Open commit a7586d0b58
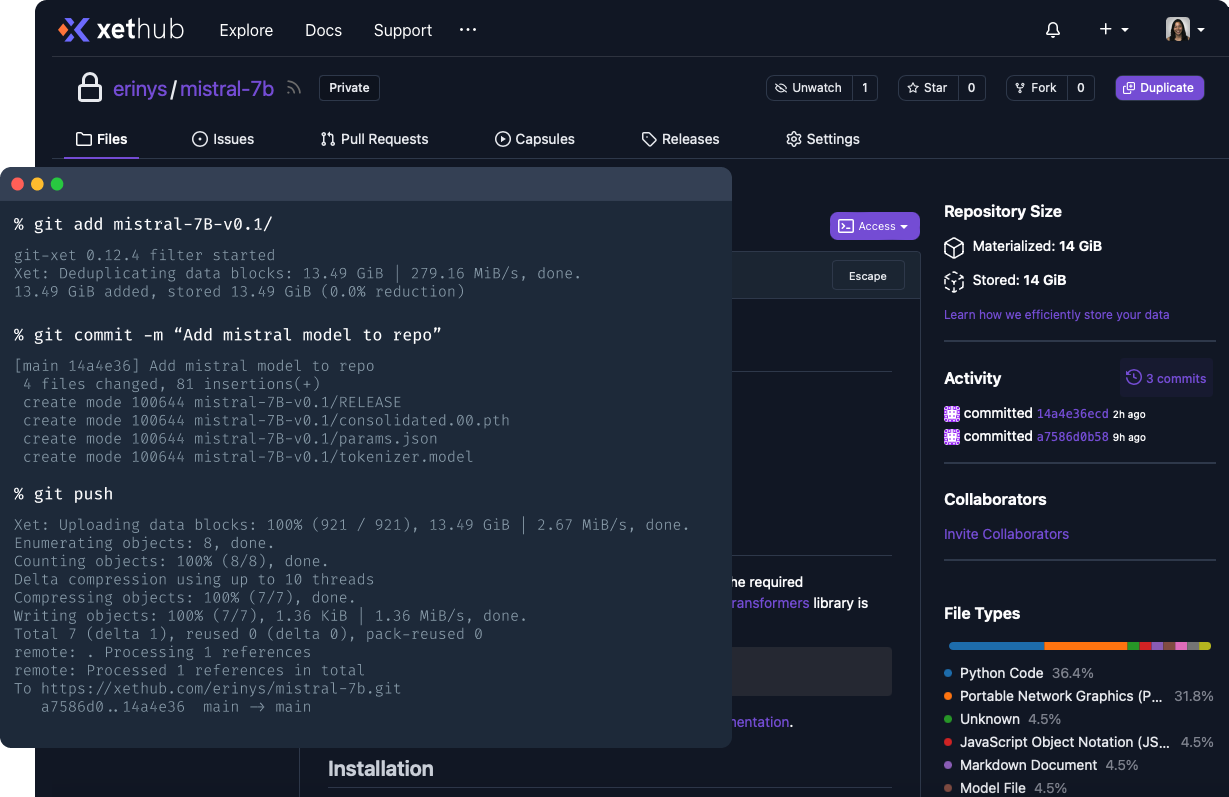The height and width of the screenshot is (797, 1229). pyautogui.click(x=1072, y=437)
